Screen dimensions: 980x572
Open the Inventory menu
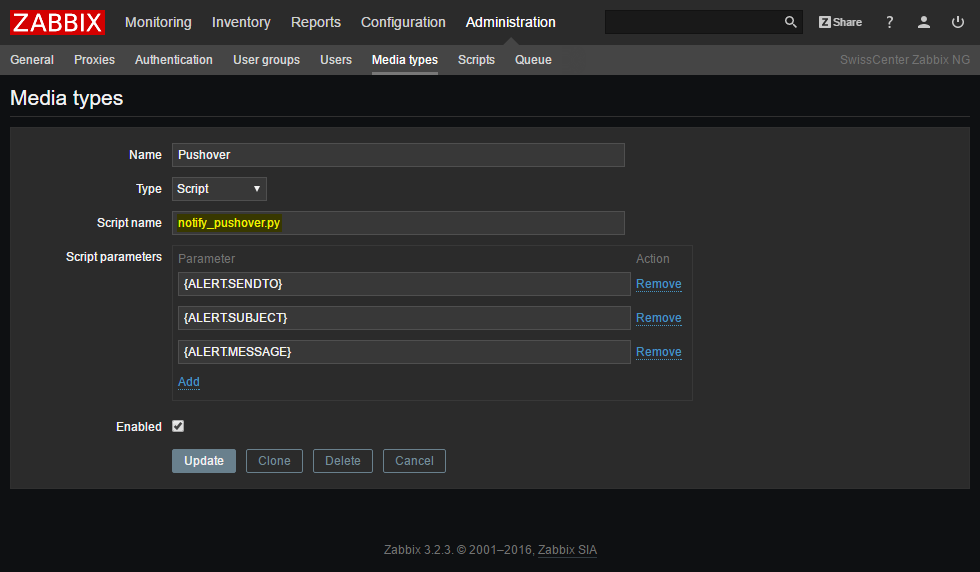(241, 23)
